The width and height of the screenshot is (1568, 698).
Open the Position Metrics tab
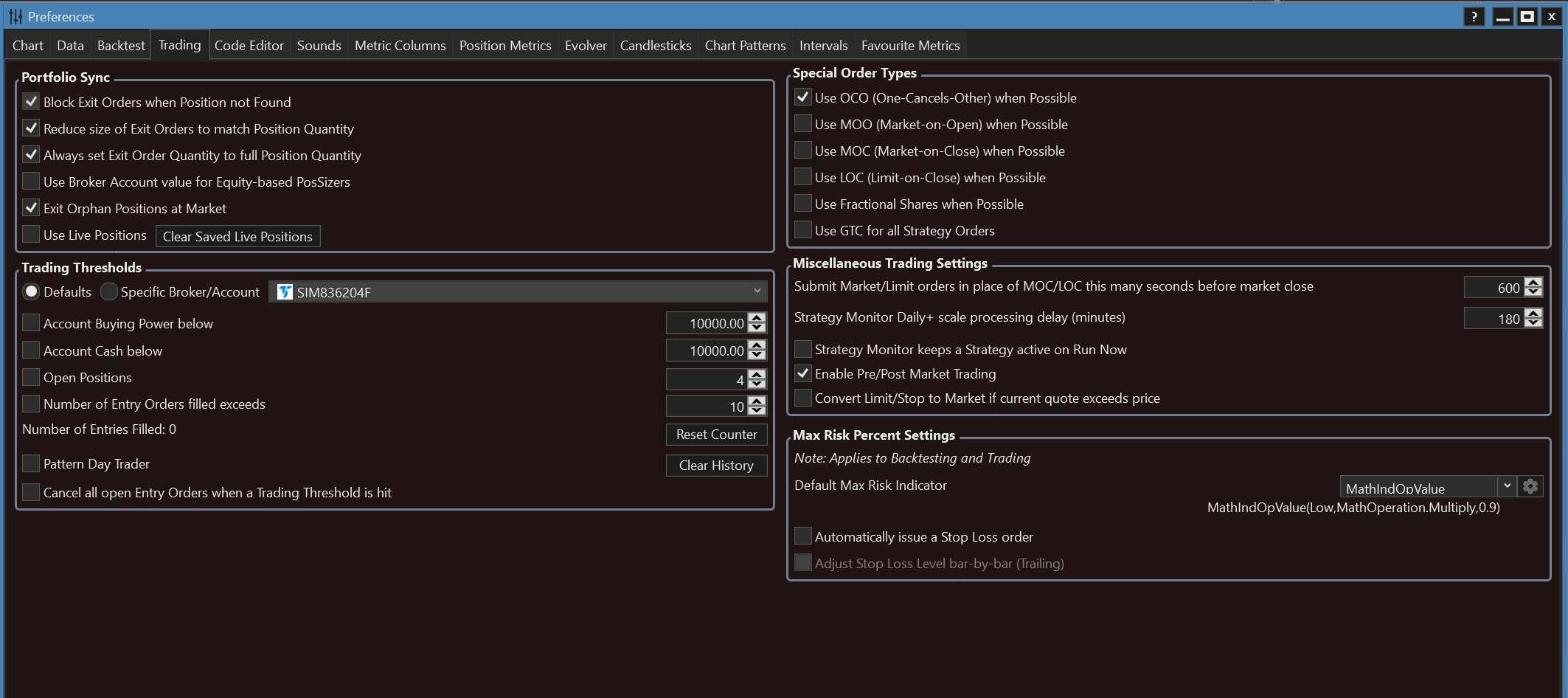pos(505,46)
